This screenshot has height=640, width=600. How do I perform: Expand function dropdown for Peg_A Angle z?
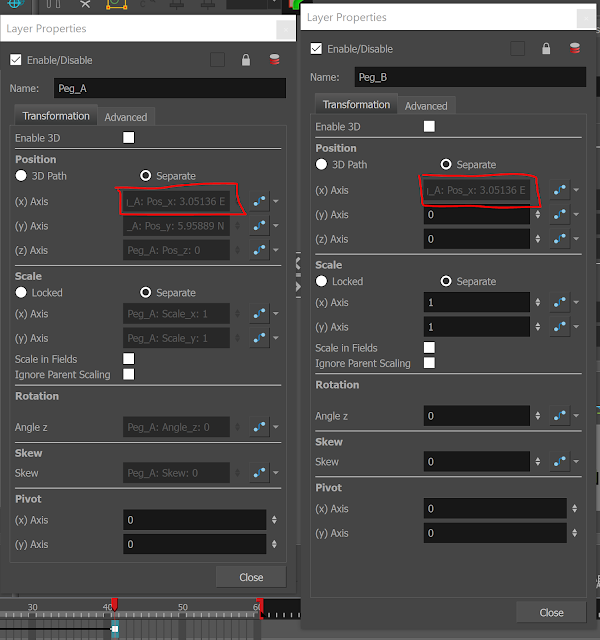pyautogui.click(x=276, y=427)
